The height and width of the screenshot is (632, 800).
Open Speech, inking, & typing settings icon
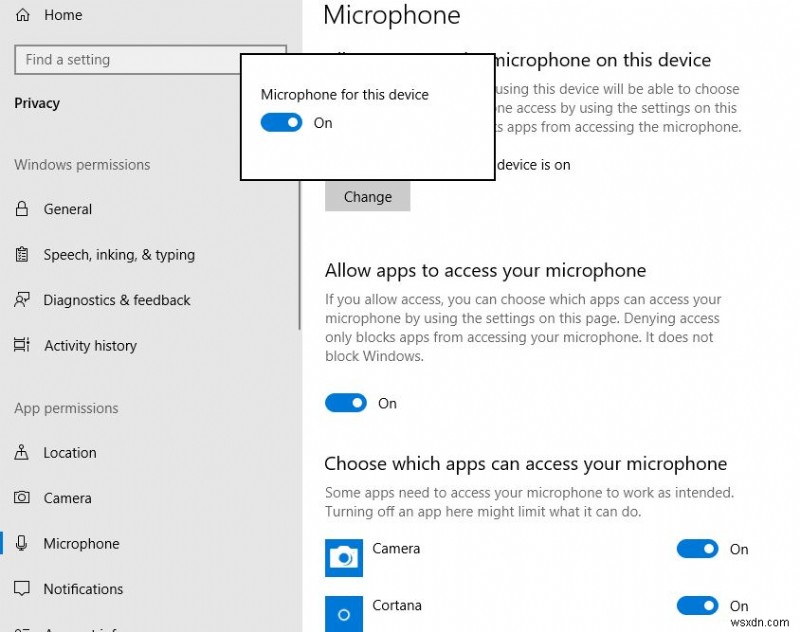[22, 255]
